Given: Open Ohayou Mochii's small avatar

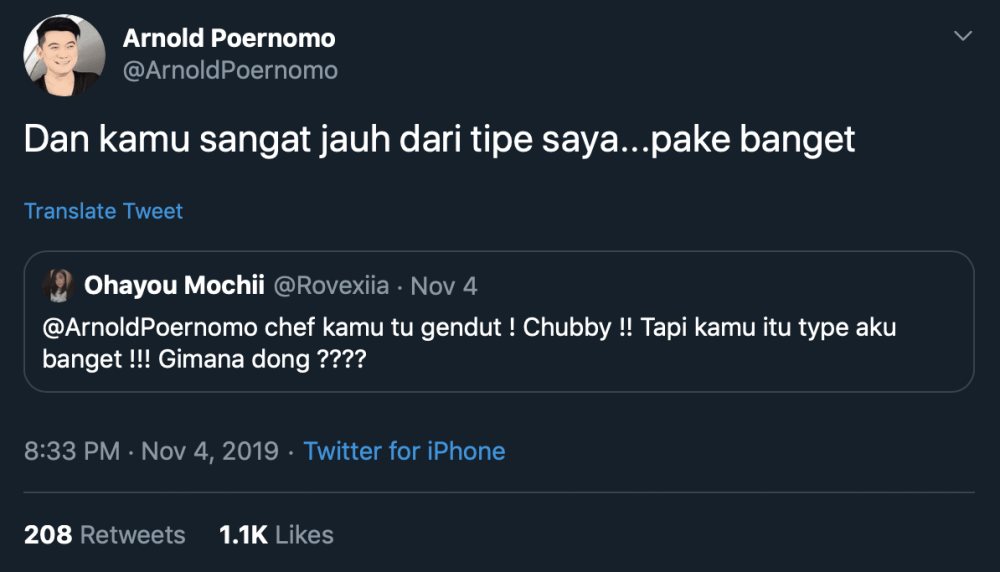Looking at the screenshot, I should tap(58, 286).
